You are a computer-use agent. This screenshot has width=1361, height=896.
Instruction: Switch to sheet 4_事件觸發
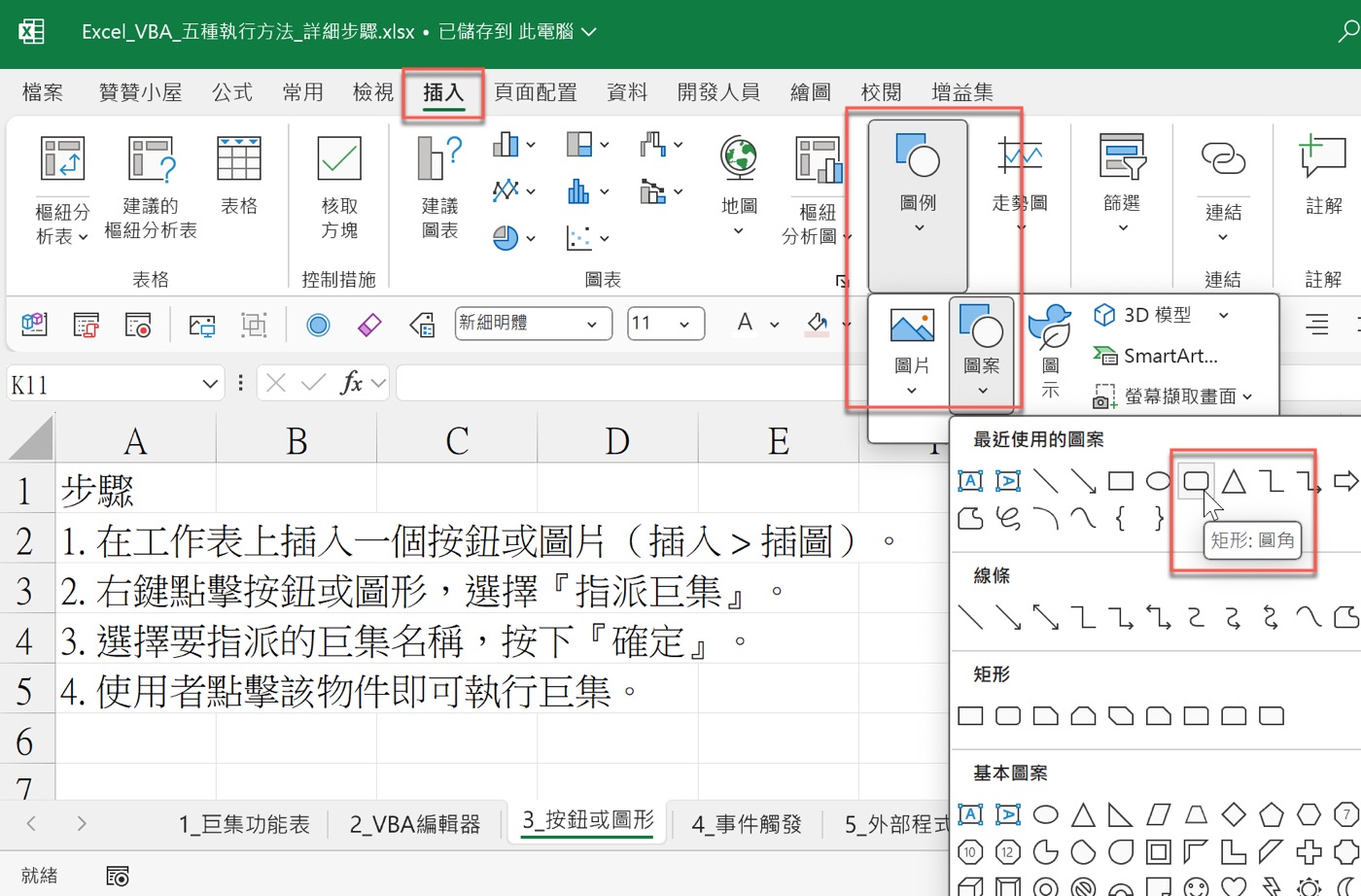pos(747,825)
